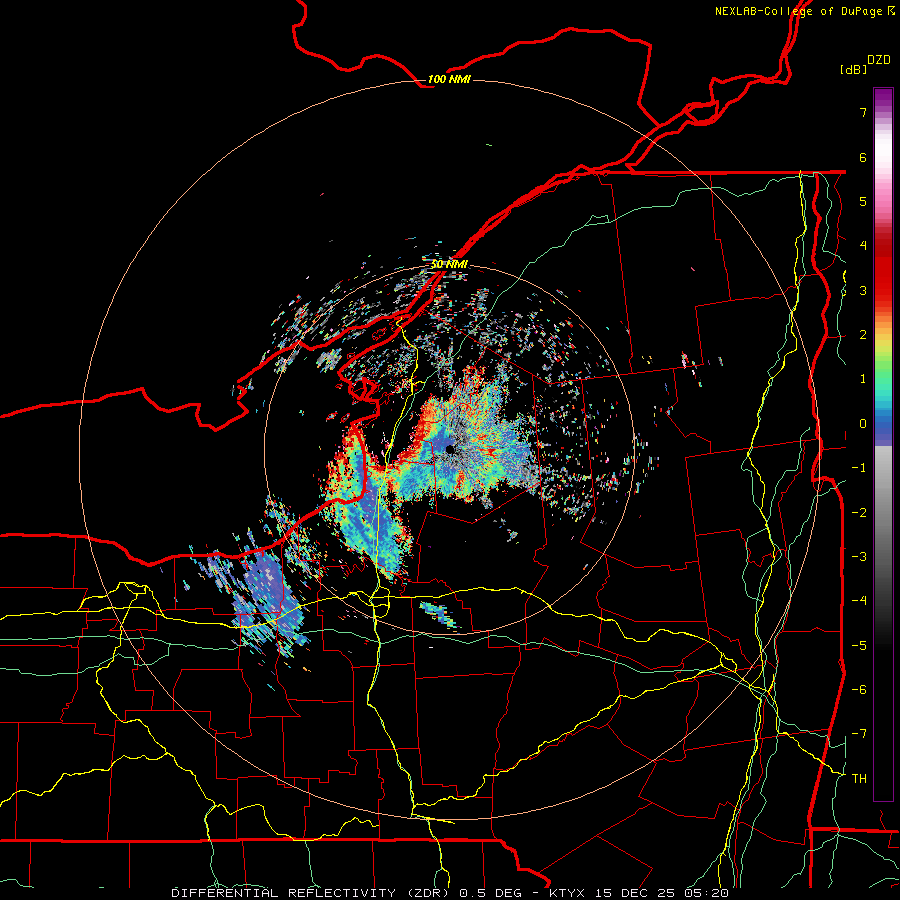Click the 7 value on the color scale
Viewport: 900px width, 900px height.
click(x=863, y=112)
